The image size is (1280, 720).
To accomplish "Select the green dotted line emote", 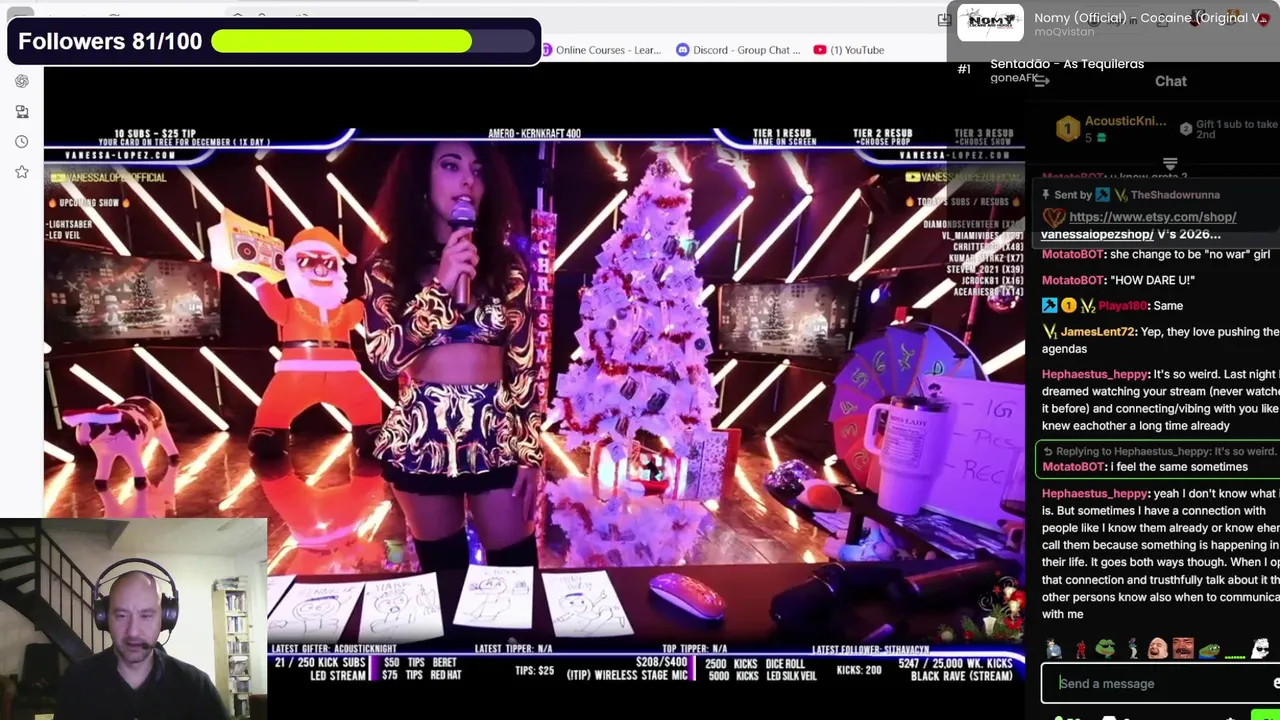I will pos(1235,656).
